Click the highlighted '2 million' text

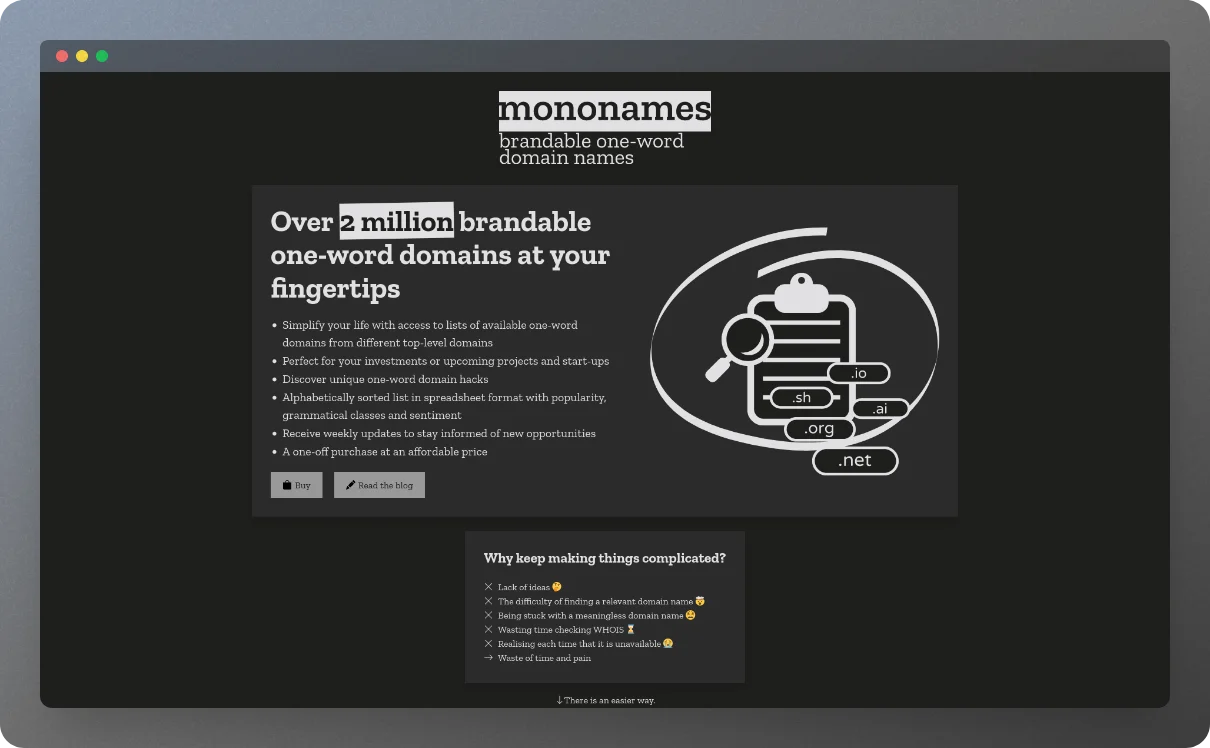click(396, 221)
